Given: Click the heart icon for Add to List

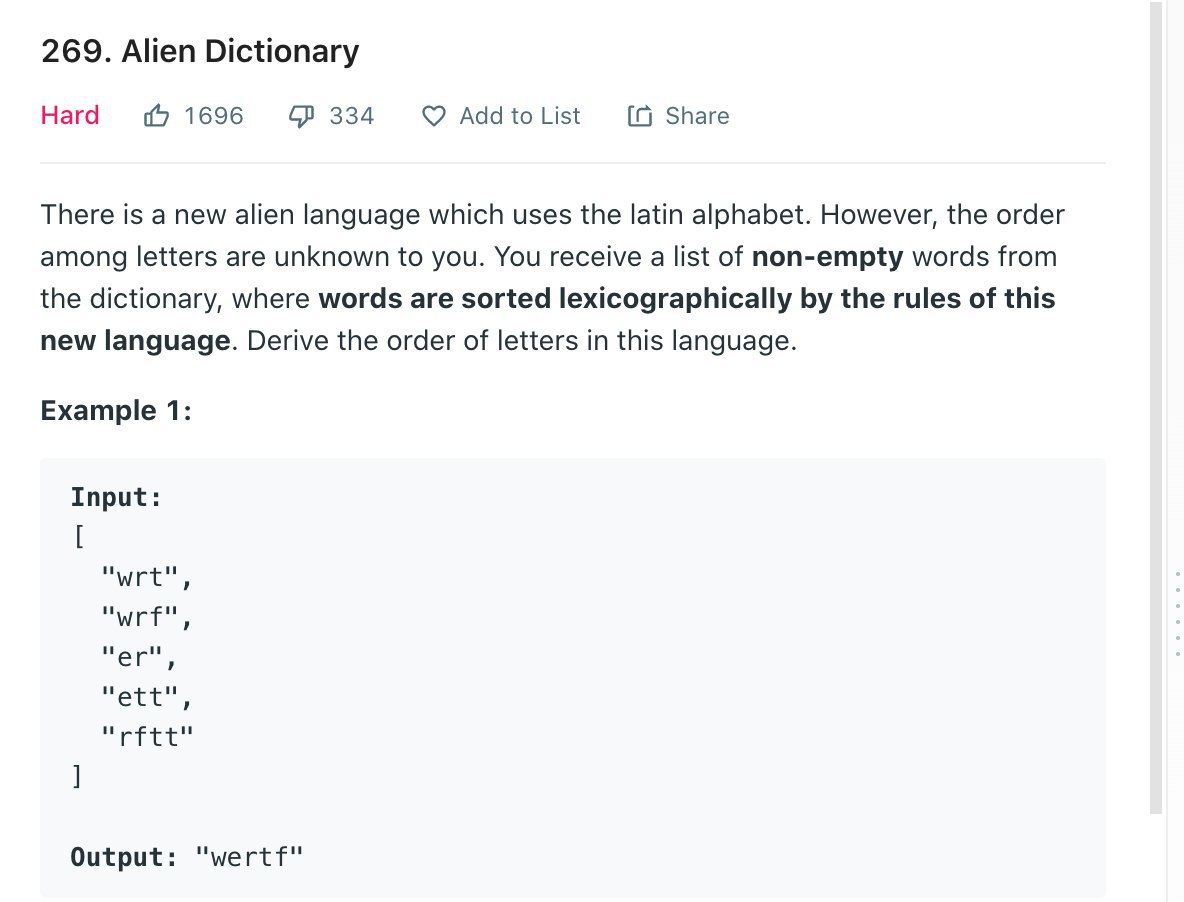Looking at the screenshot, I should (x=433, y=116).
